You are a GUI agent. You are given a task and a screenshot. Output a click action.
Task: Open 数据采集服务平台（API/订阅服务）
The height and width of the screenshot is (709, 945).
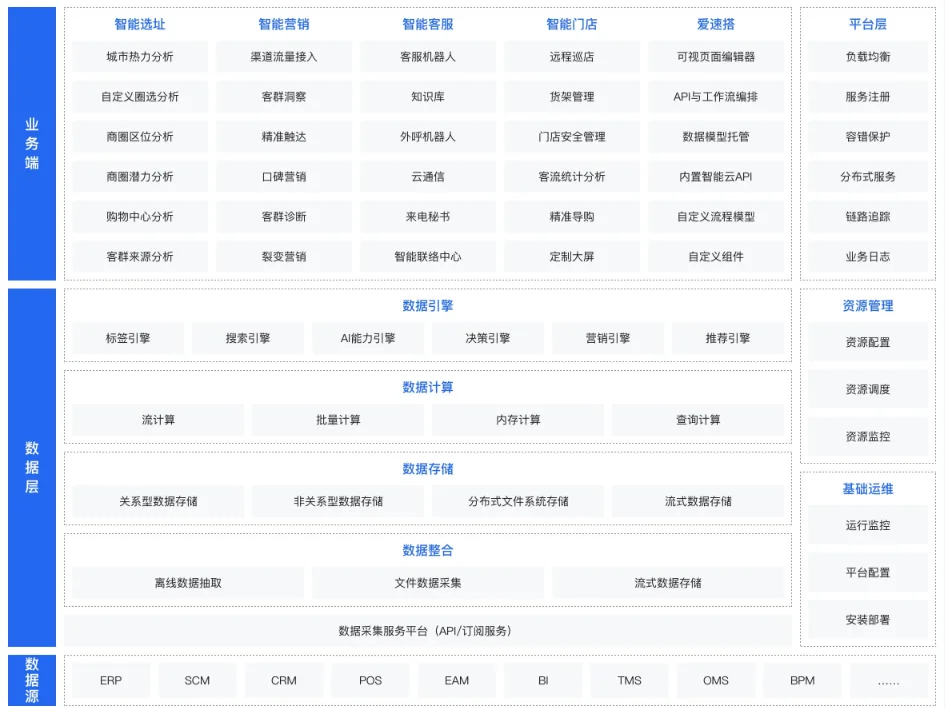(425, 631)
